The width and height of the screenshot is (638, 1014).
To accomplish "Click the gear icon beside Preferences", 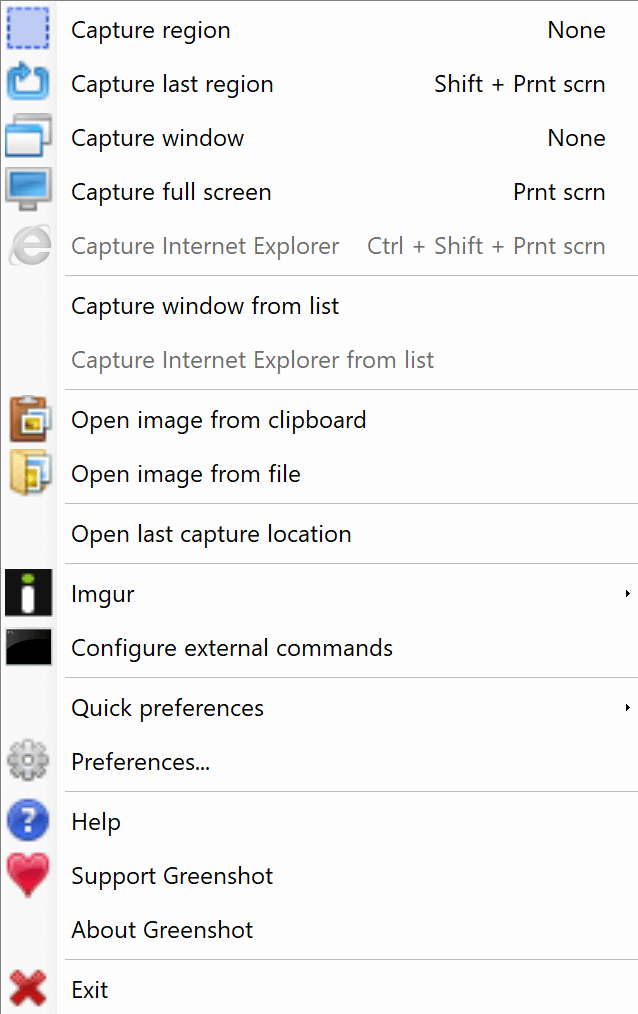I will click(28, 760).
